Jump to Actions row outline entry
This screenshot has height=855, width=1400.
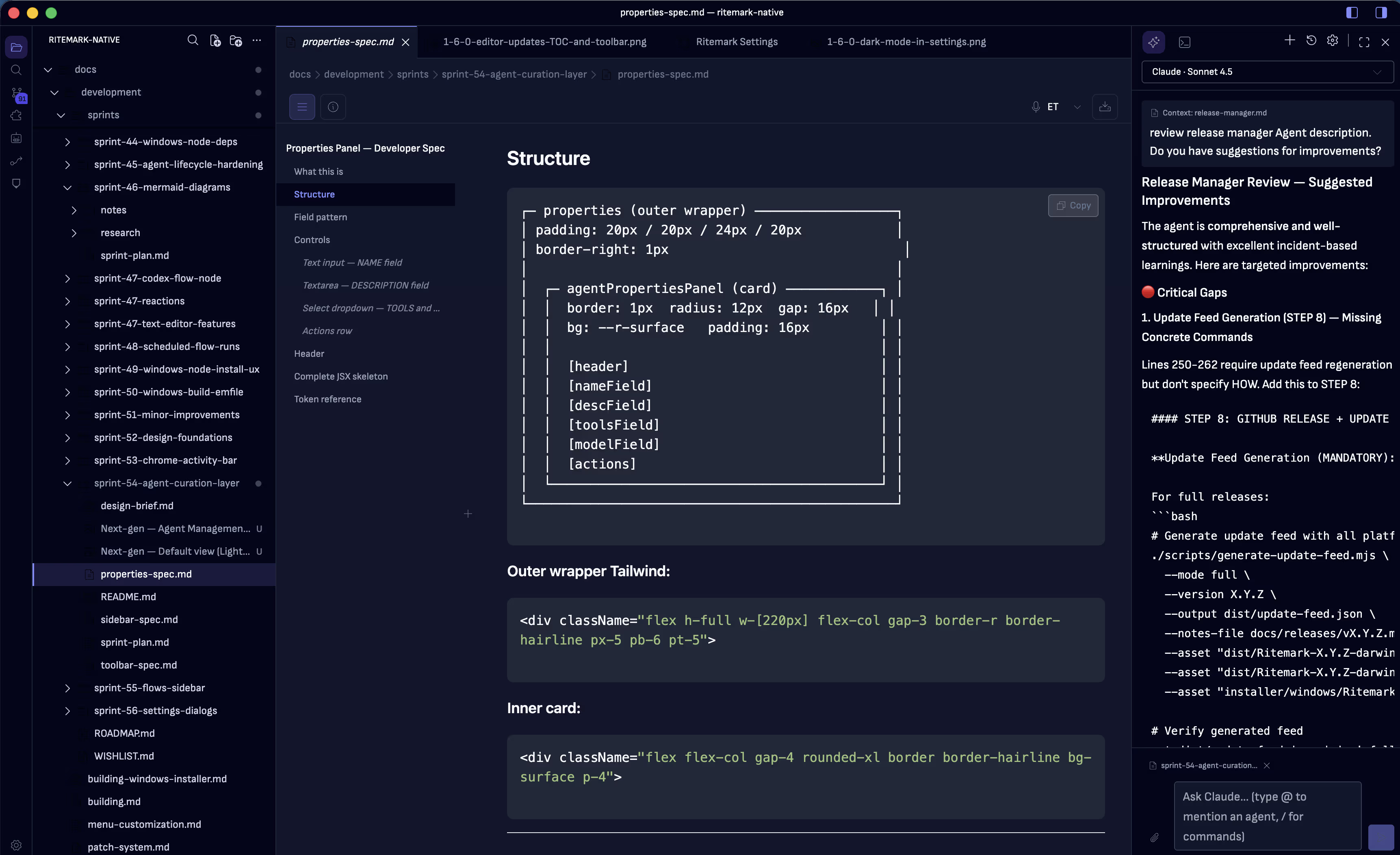click(x=327, y=331)
